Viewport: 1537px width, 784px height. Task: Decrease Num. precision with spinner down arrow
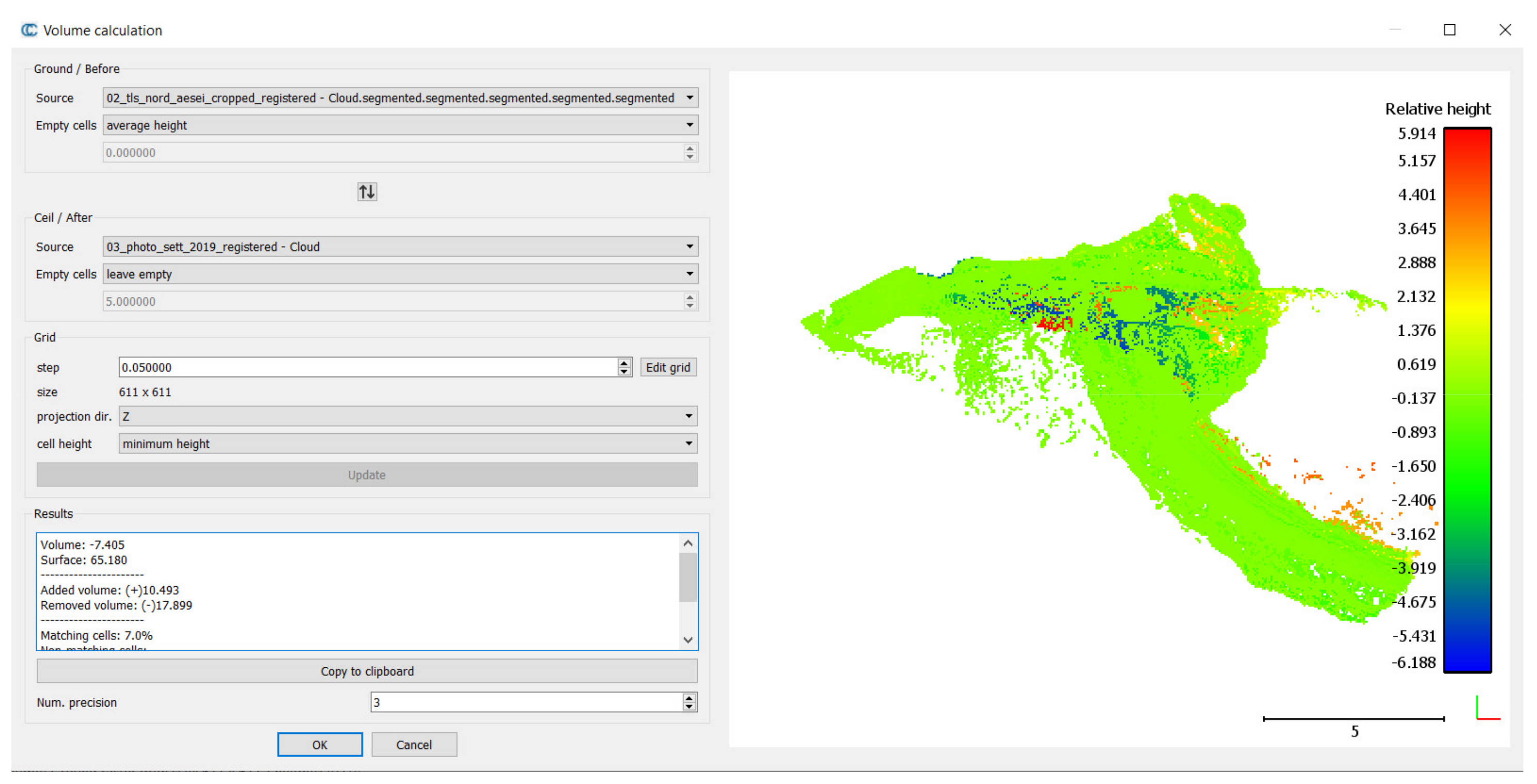[689, 707]
